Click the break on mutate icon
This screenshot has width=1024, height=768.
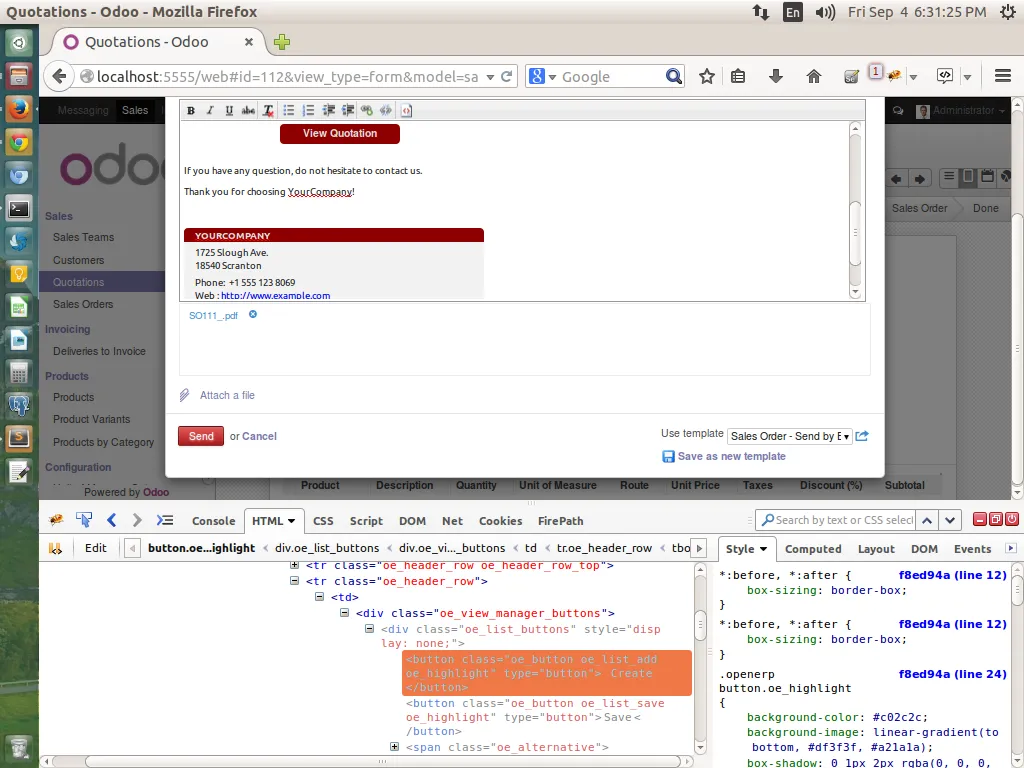pos(56,549)
